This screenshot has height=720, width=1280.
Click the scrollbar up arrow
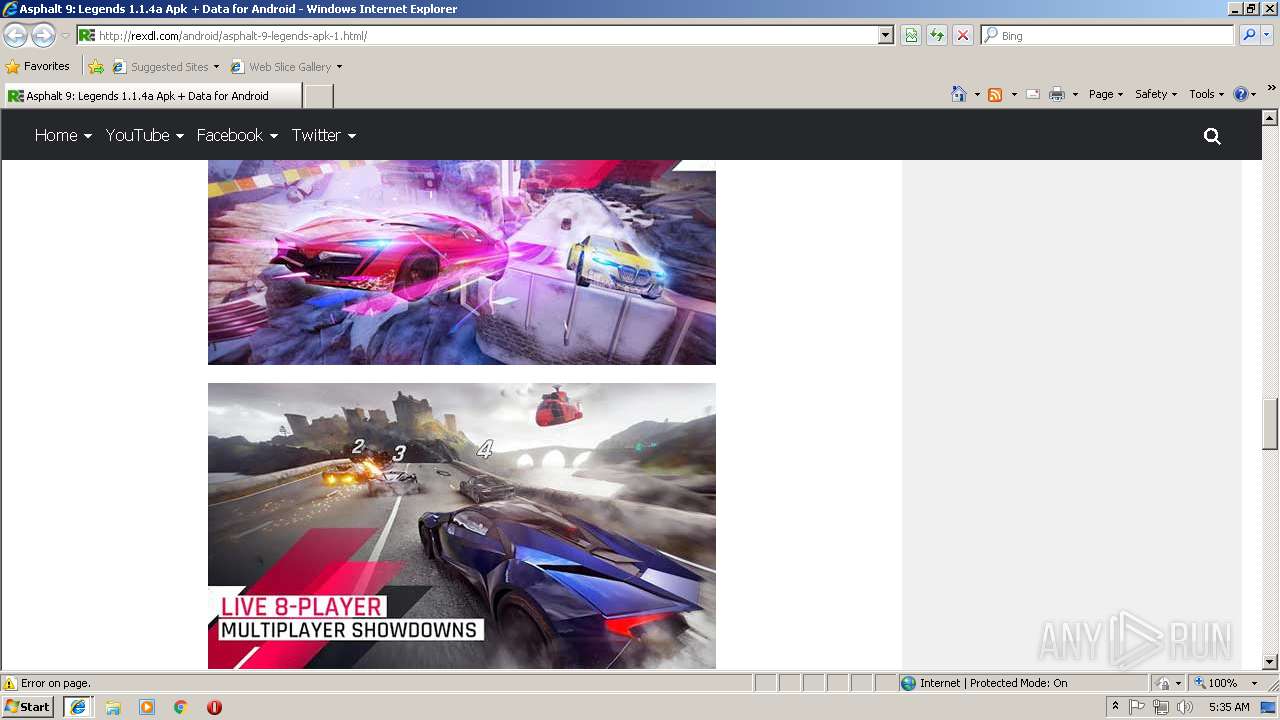tap(1270, 117)
